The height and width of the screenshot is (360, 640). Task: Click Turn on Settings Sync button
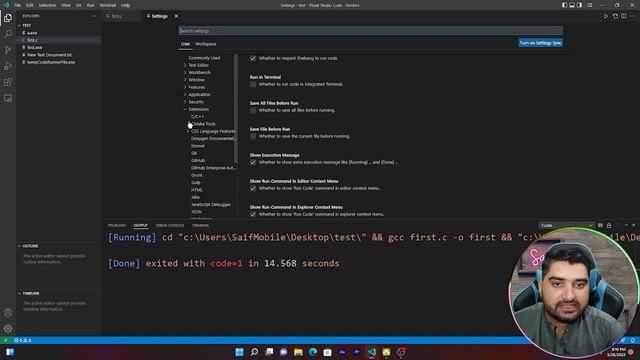[x=540, y=43]
